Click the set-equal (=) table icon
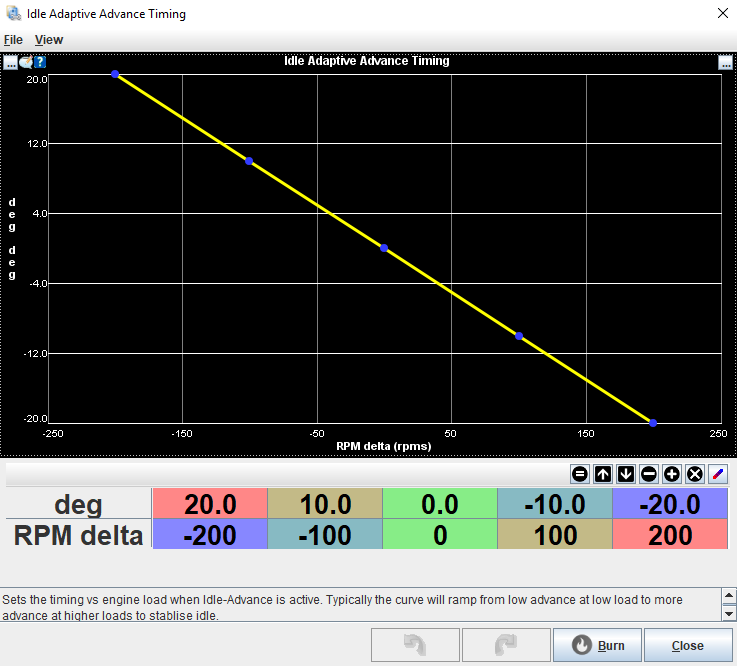 pos(580,474)
